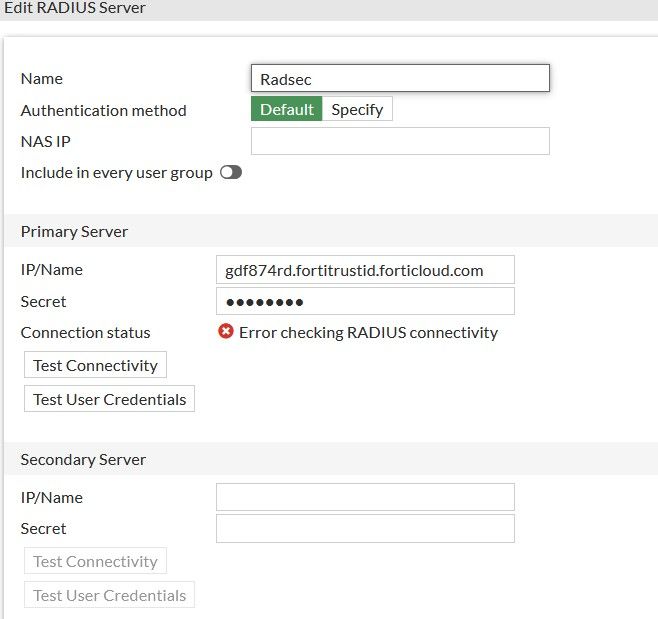Click the Edit RADIUS Server title
The height and width of the screenshot is (619, 658).
(75, 8)
